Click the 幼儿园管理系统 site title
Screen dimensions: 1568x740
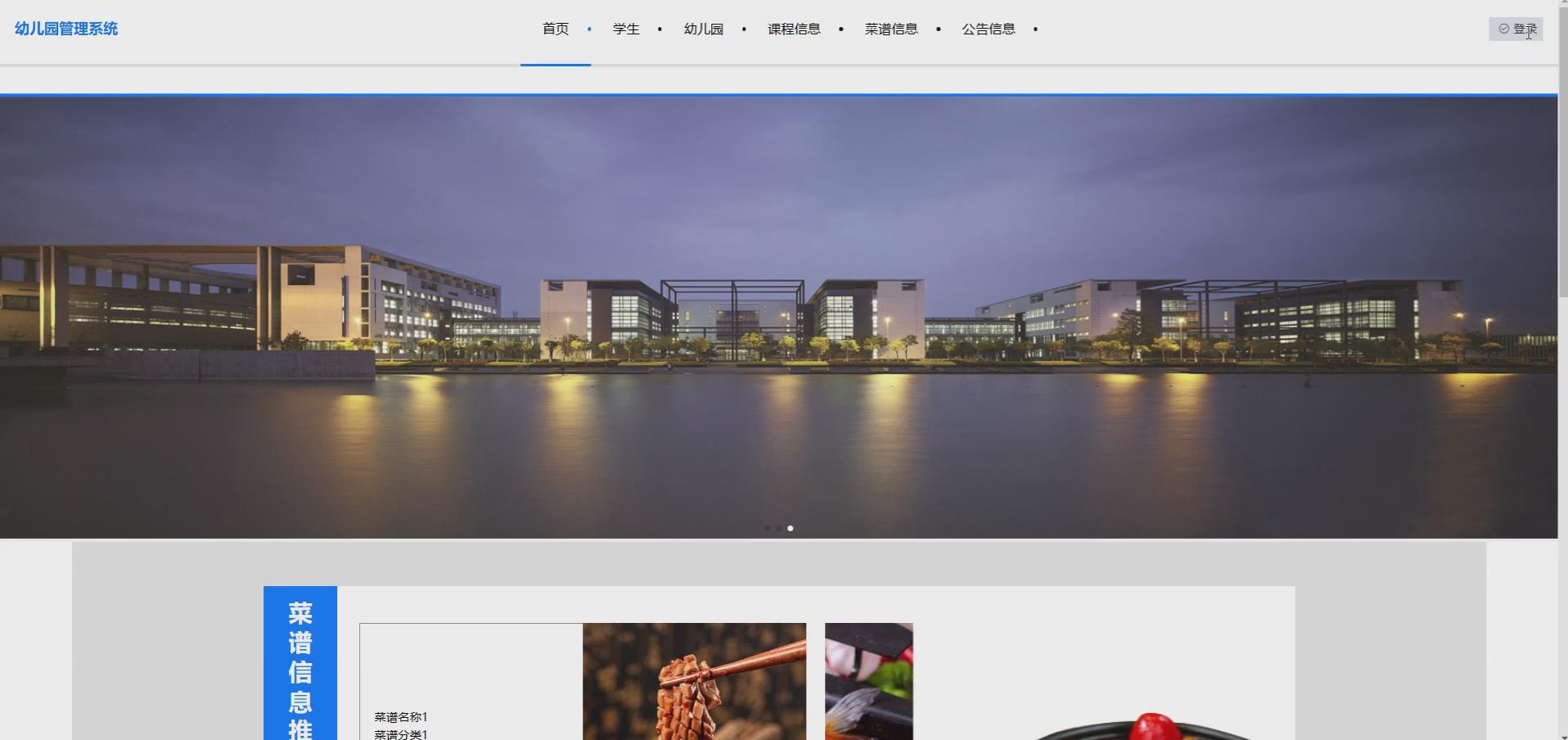click(66, 29)
